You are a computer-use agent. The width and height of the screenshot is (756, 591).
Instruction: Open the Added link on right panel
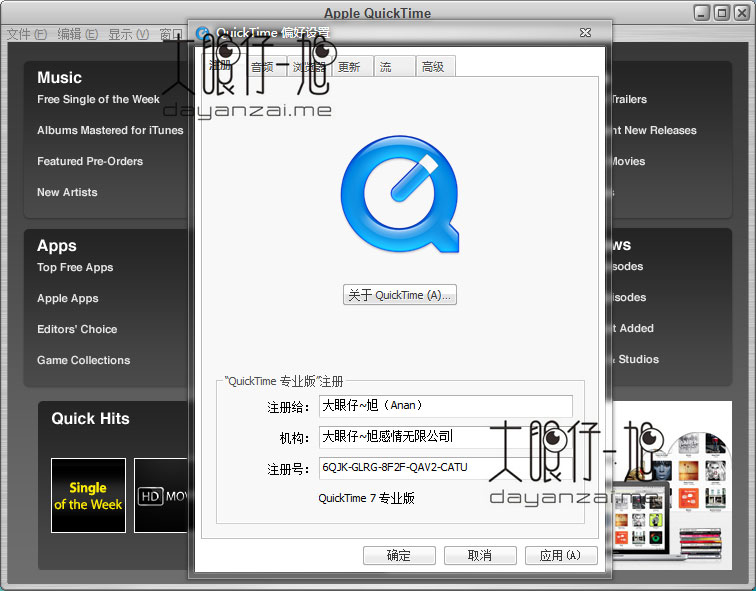coord(637,328)
